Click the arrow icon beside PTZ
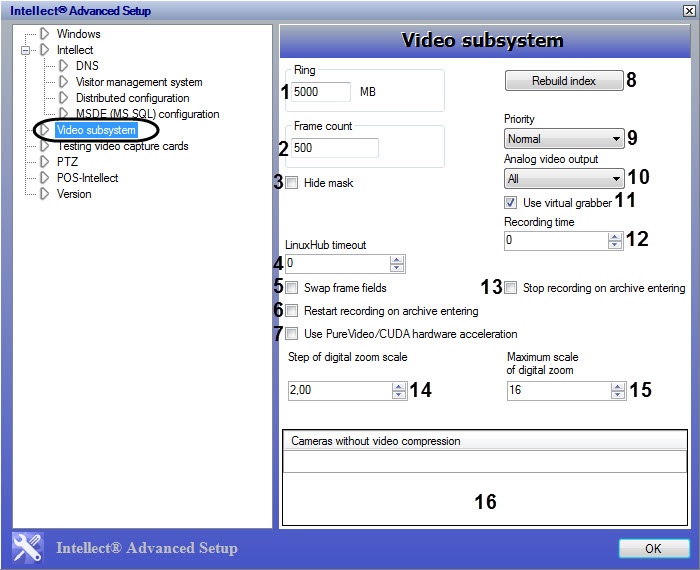 [x=44, y=162]
